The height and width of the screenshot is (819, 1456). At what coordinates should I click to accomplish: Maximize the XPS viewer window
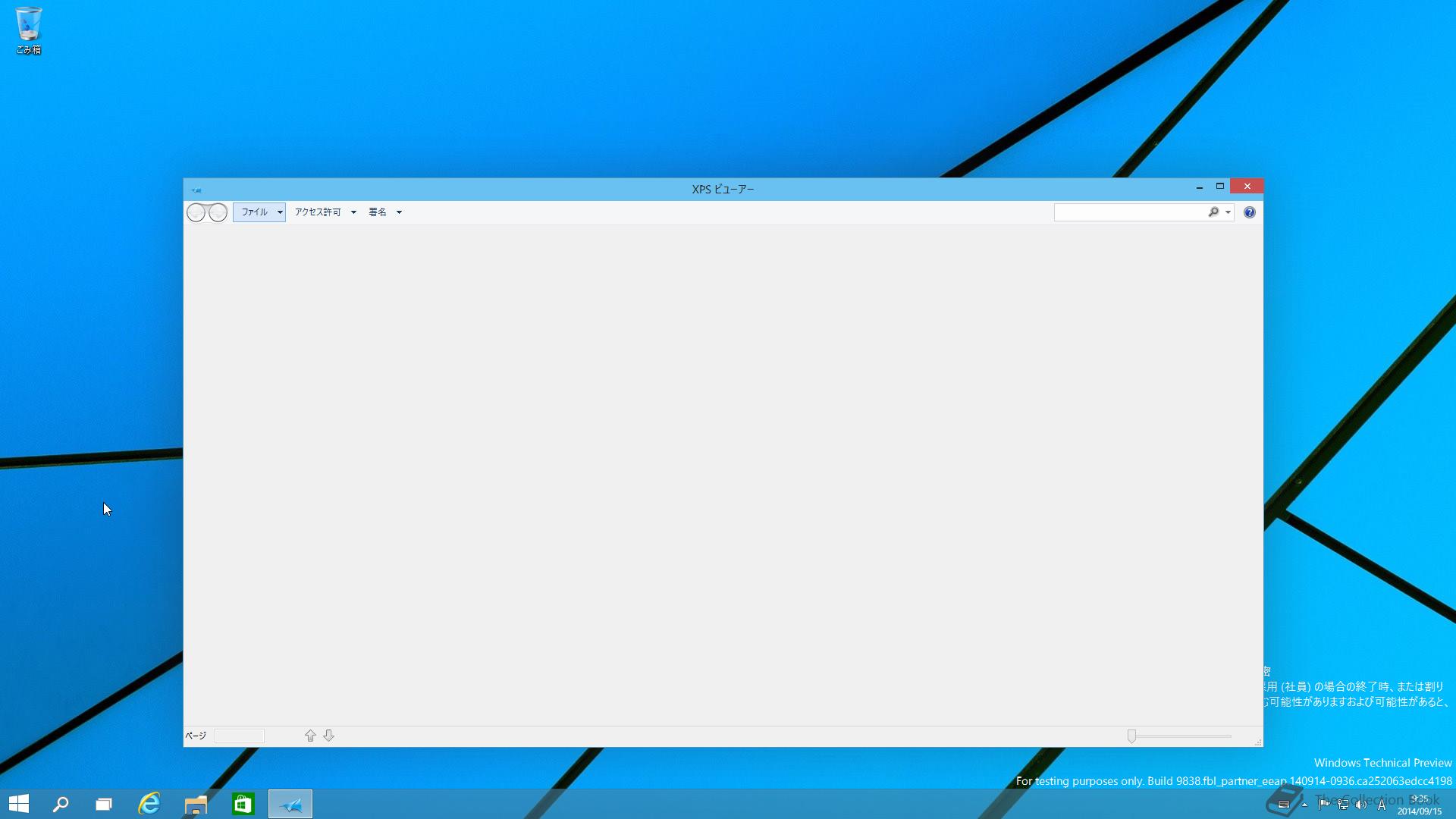click(x=1220, y=187)
